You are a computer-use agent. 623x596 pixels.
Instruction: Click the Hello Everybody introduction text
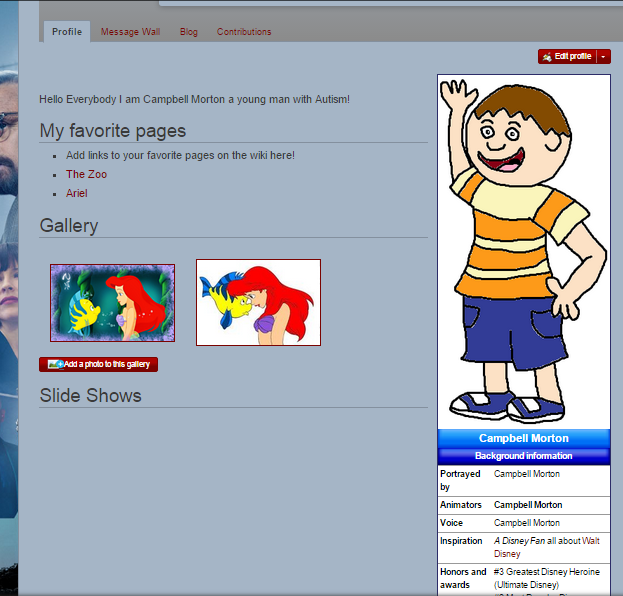(194, 99)
